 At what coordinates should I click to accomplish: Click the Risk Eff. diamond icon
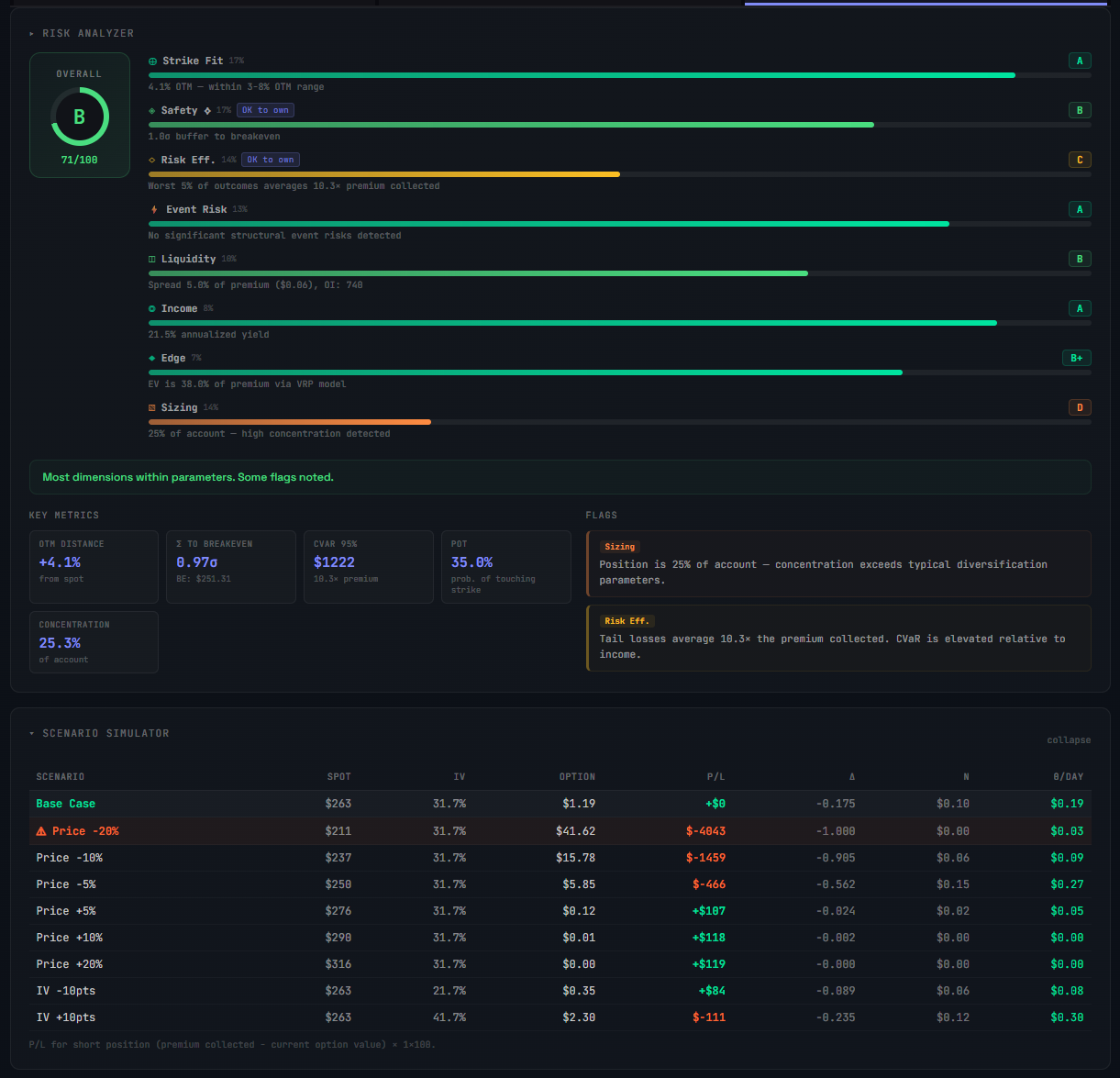(152, 160)
